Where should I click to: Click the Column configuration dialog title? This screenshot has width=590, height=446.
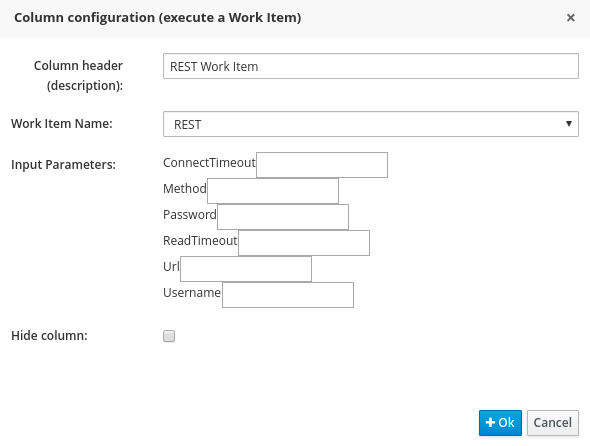coord(158,18)
